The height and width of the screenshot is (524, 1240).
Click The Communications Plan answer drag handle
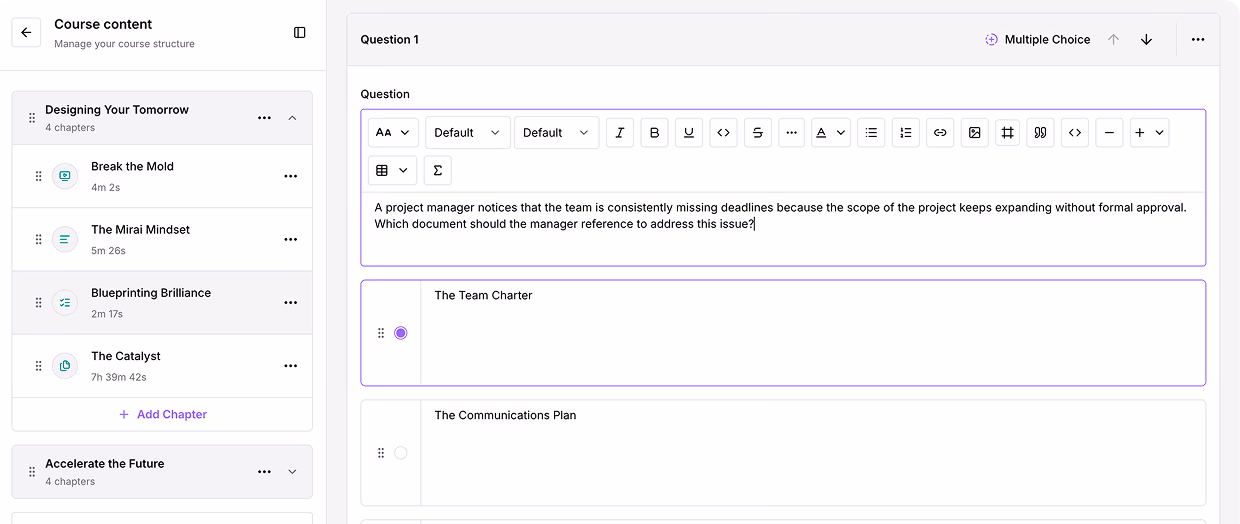point(381,453)
